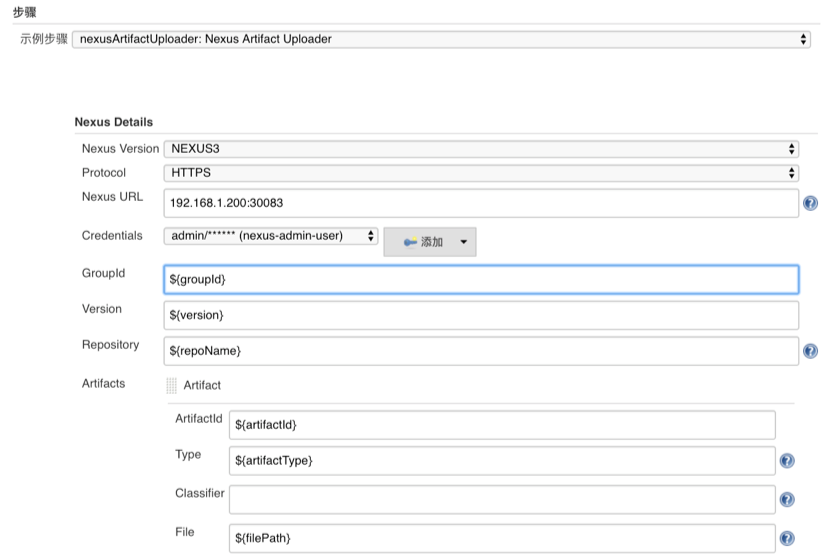
Task: Focus the artifact Type input field
Action: coord(502,461)
